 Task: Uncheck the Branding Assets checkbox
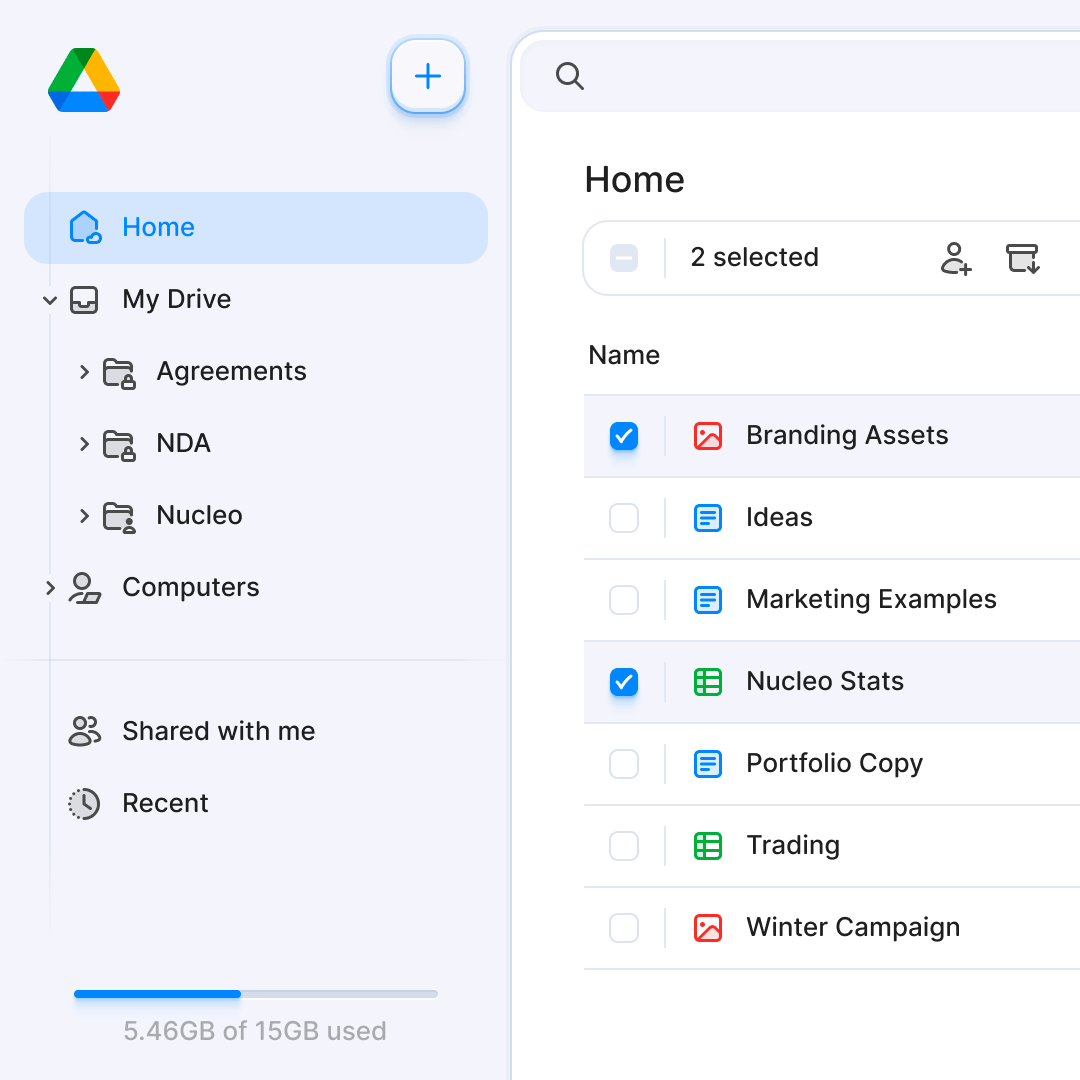624,436
